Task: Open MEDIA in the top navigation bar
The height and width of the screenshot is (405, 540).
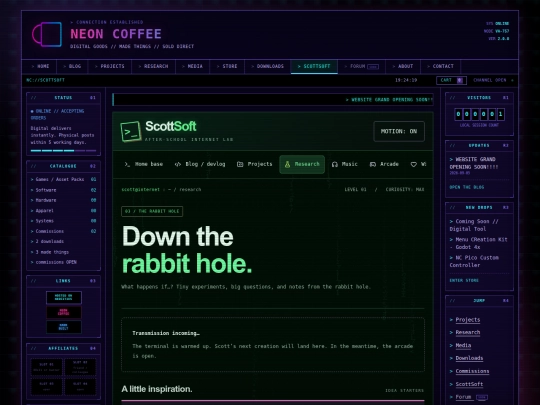Action: [193, 66]
